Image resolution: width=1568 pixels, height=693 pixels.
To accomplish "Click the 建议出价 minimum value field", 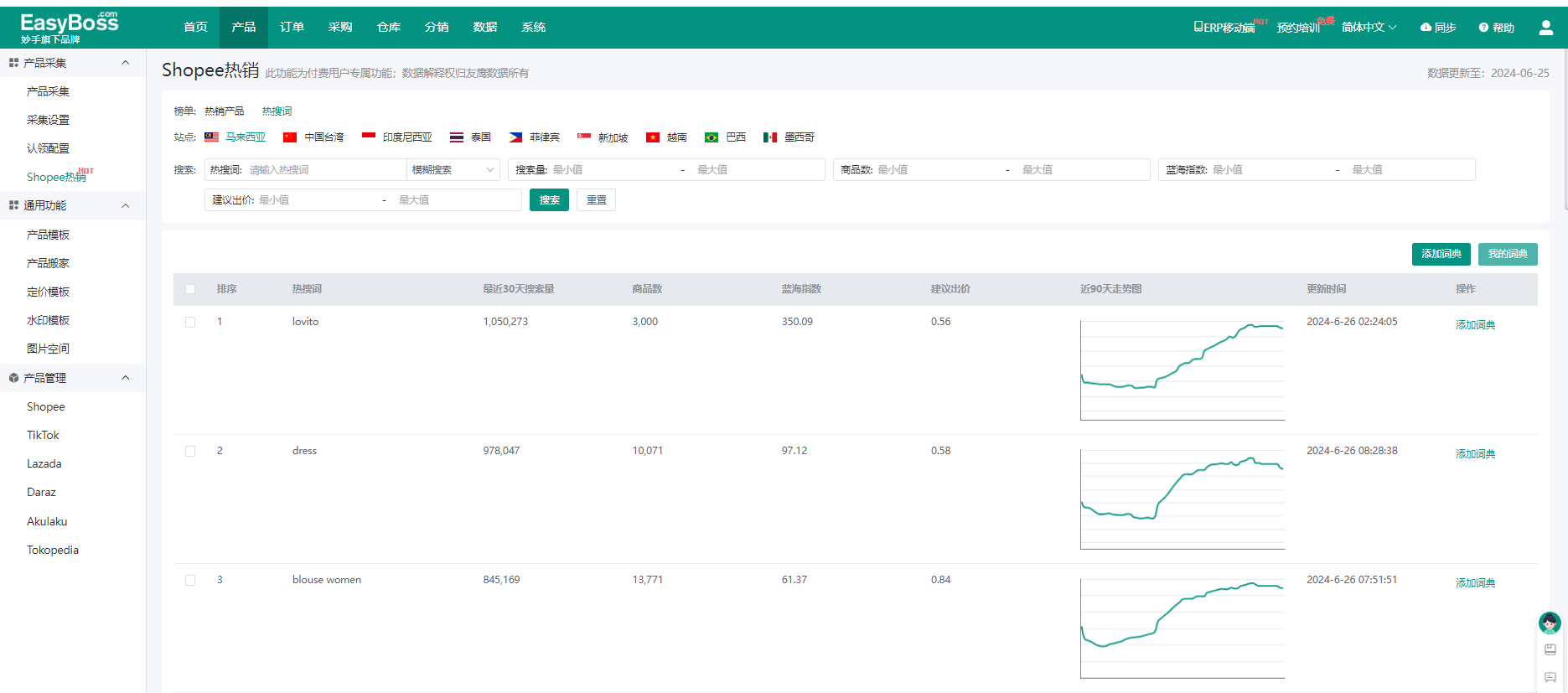I will point(317,200).
